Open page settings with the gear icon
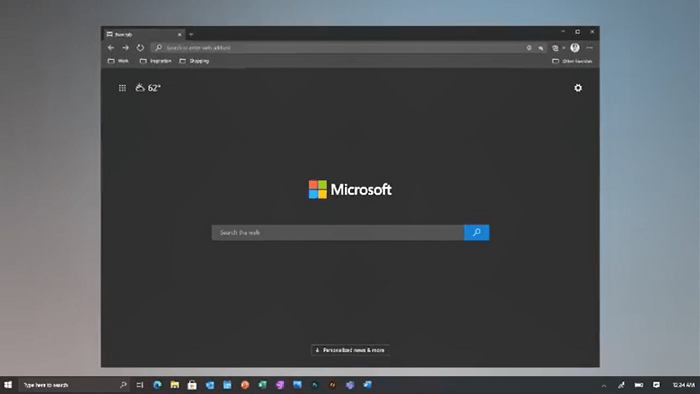 point(578,88)
